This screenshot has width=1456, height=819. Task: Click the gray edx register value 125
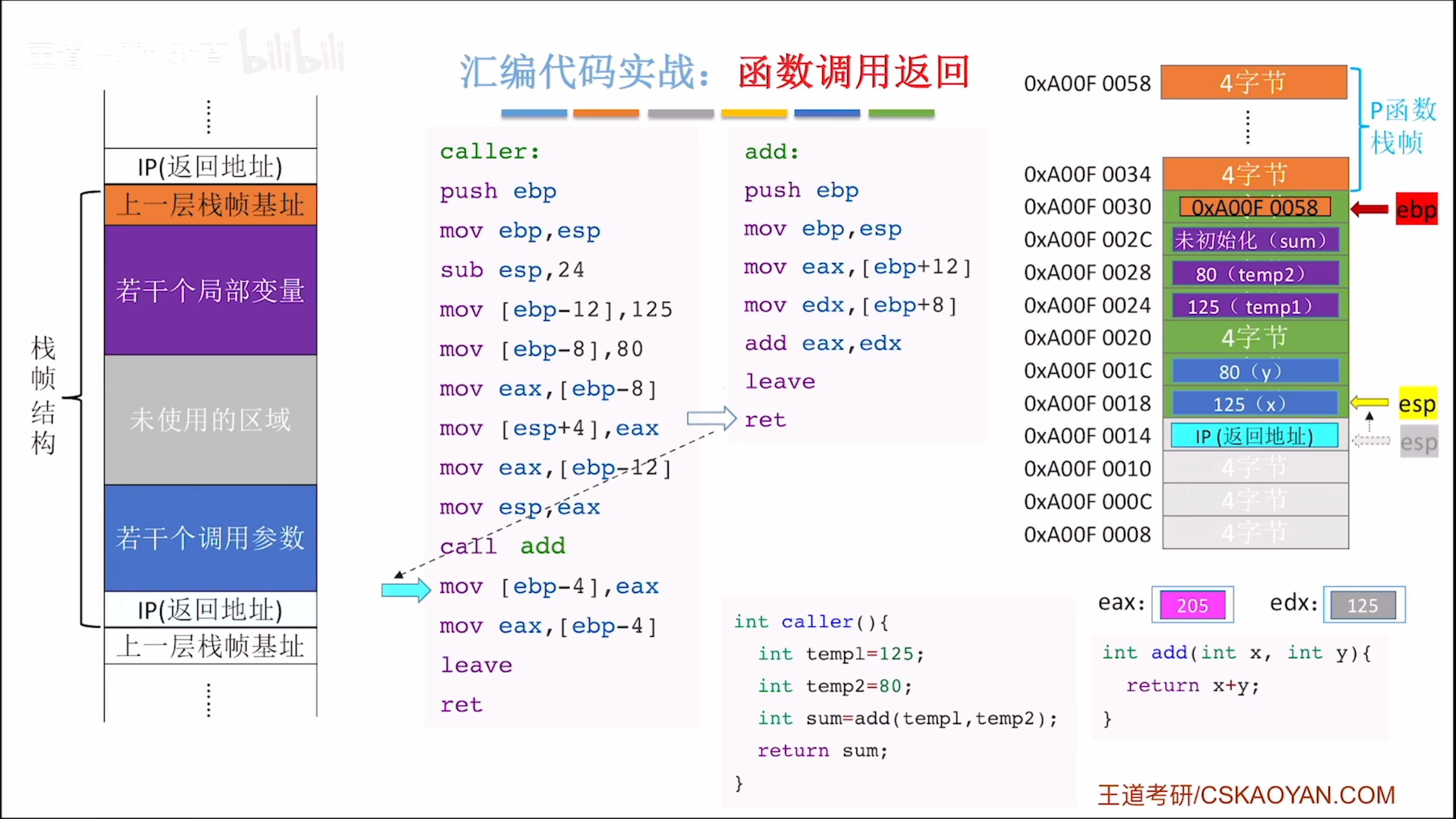pos(1363,605)
